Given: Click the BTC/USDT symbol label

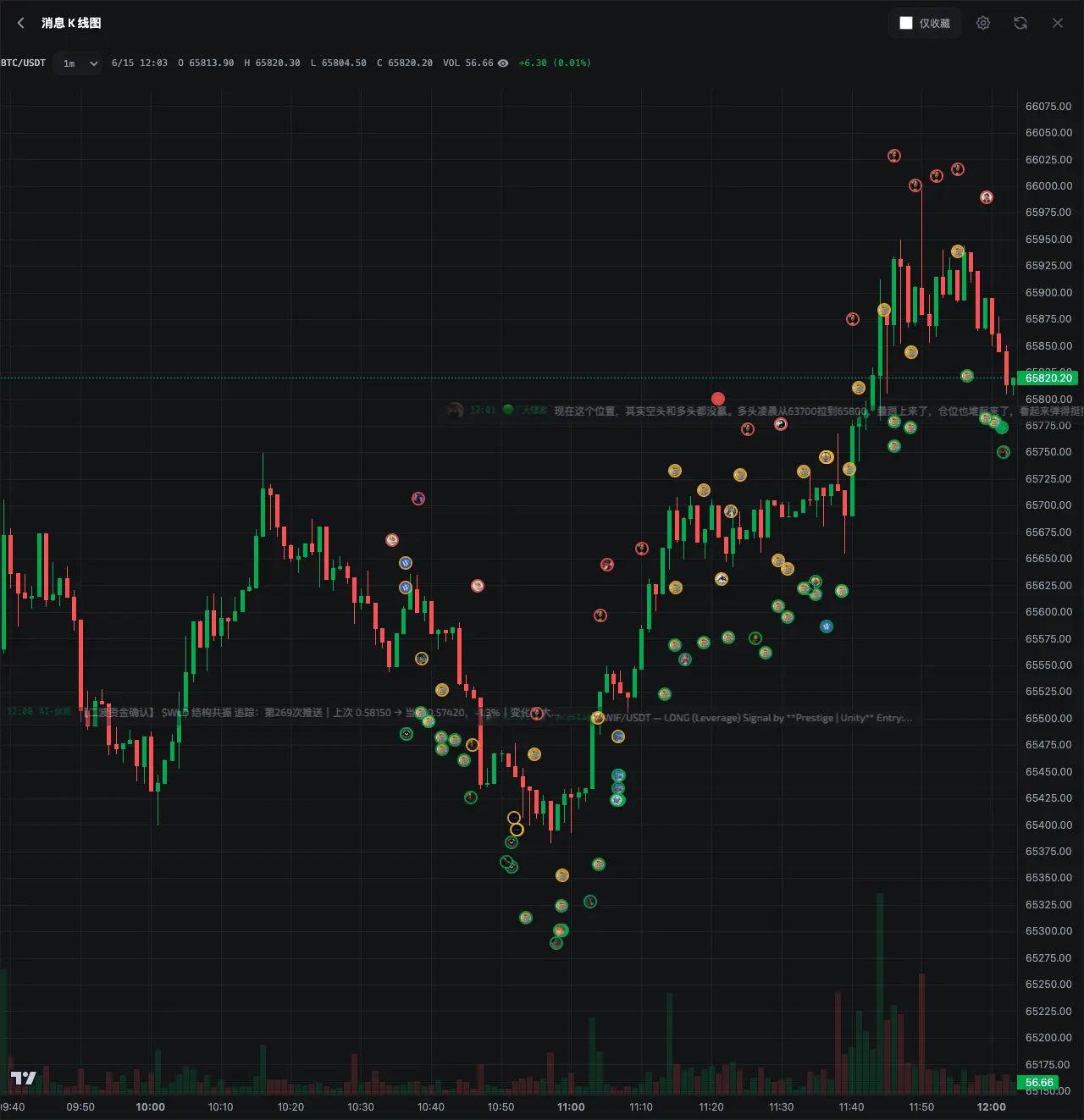Looking at the screenshot, I should coord(23,63).
